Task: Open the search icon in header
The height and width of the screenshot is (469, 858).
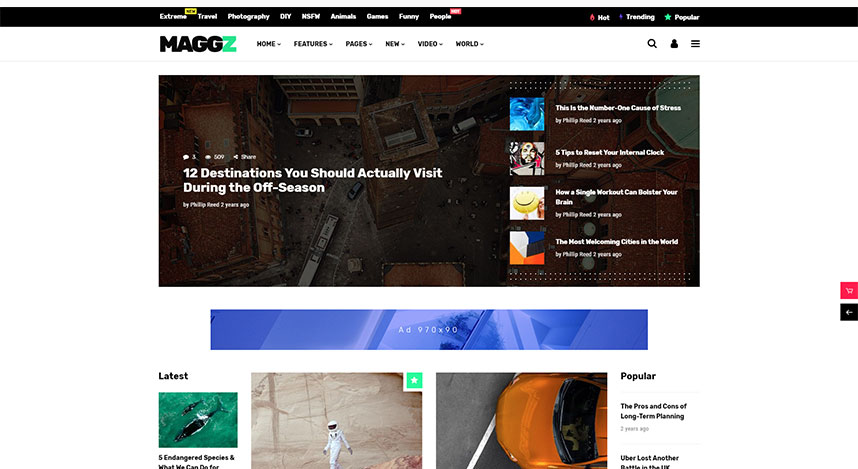Action: point(652,44)
